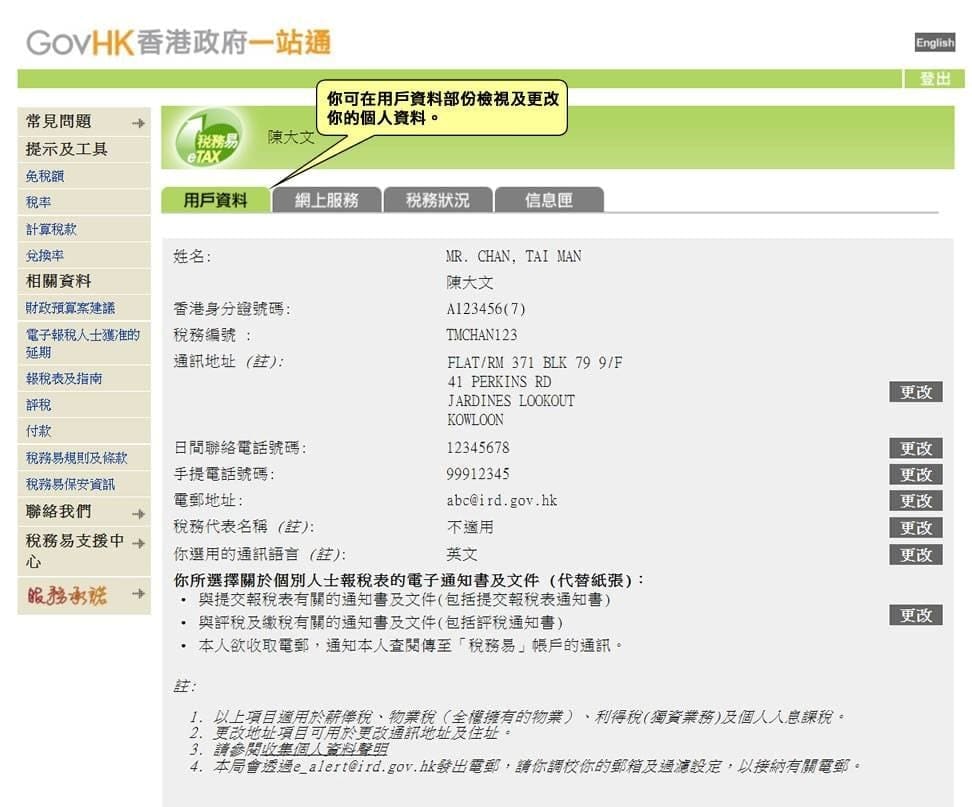Click the 服務承諾 graphic in sidebar
Viewport: 972px width, 807px height.
click(x=65, y=596)
